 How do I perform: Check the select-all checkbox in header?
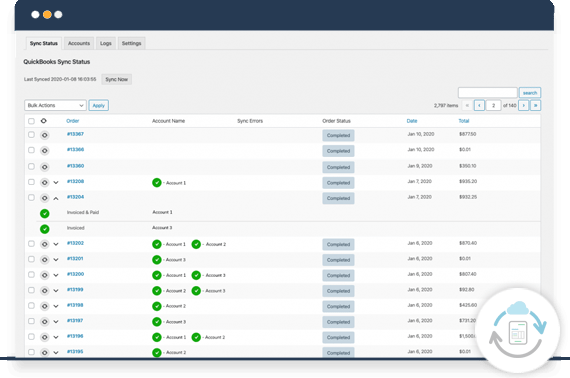point(31,121)
